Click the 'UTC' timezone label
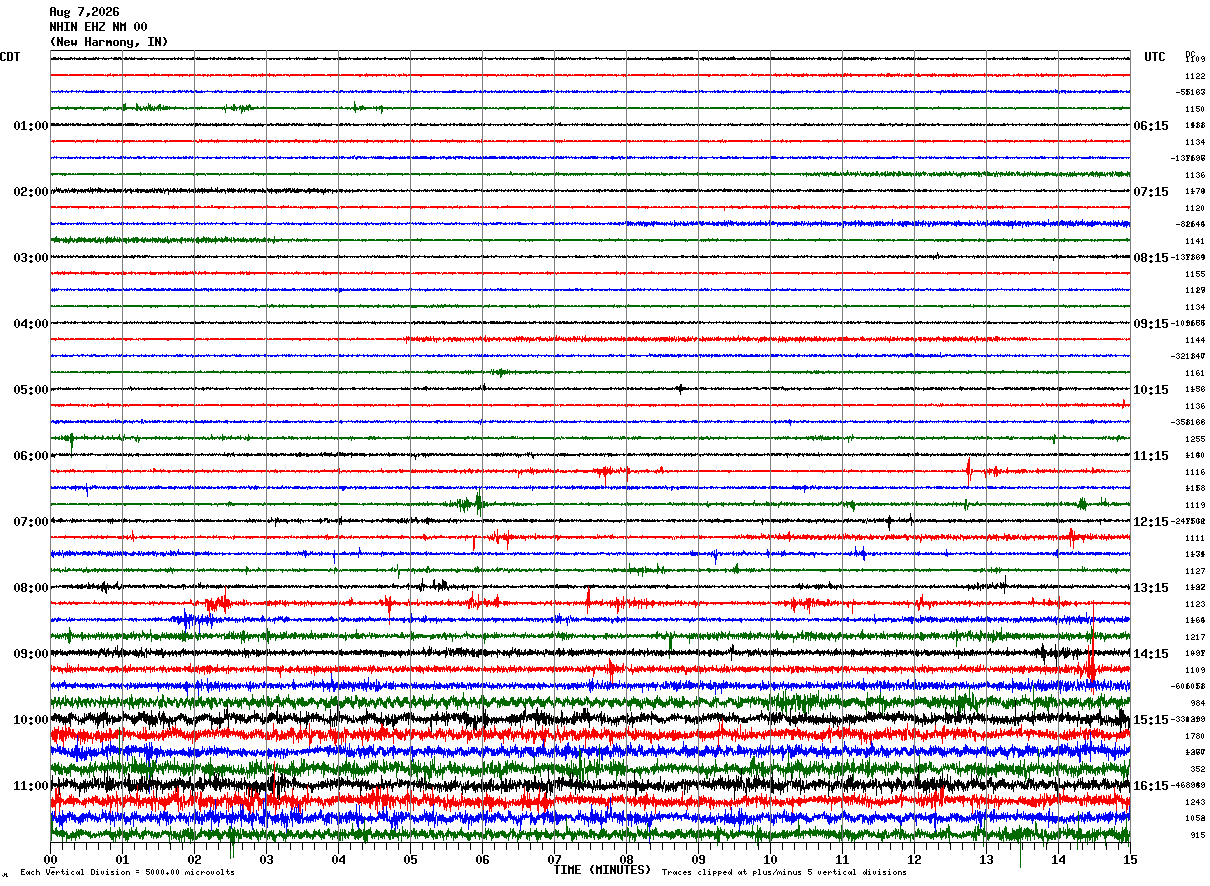 (1155, 57)
